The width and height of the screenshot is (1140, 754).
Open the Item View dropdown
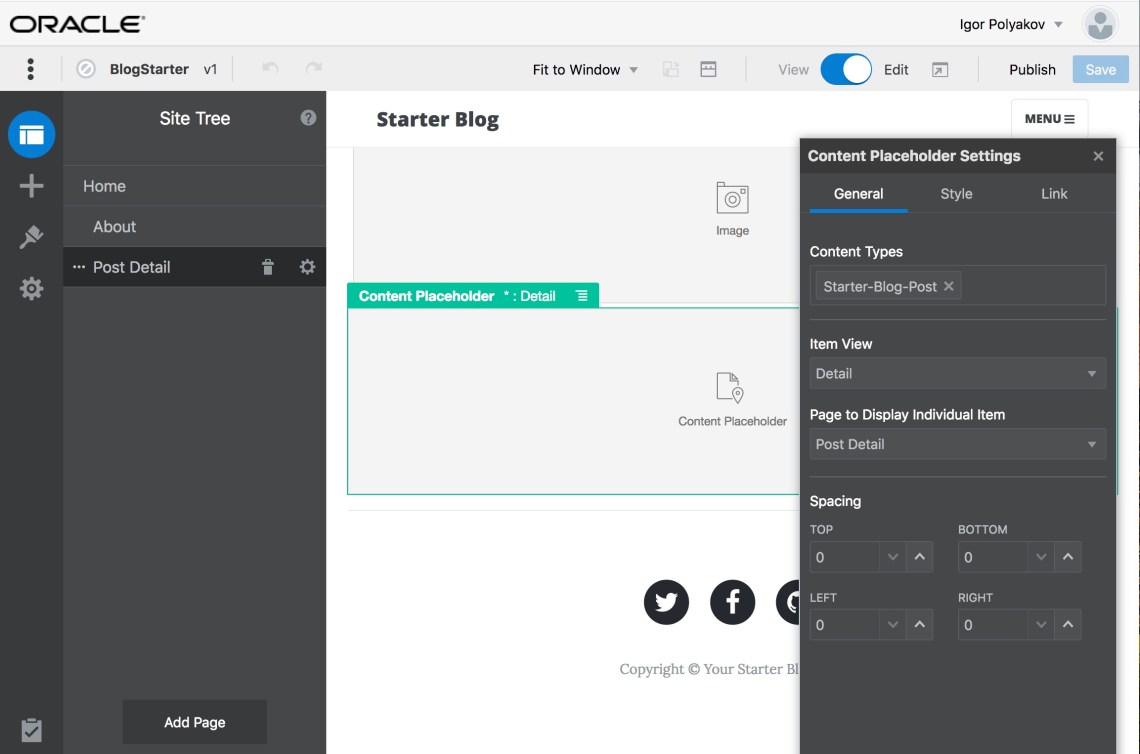pyautogui.click(x=957, y=373)
